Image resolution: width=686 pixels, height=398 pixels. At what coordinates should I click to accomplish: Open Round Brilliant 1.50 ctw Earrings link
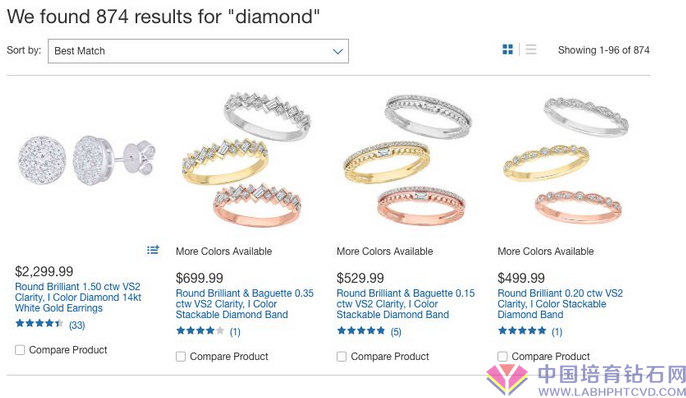coord(78,297)
